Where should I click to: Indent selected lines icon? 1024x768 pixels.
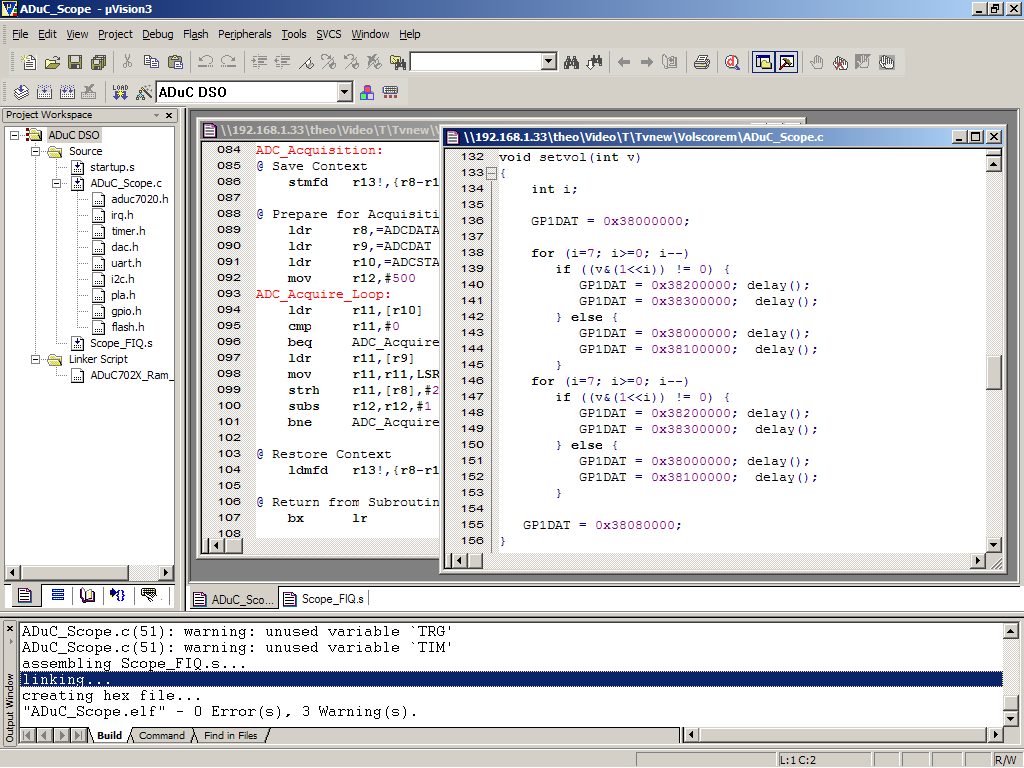[x=259, y=62]
